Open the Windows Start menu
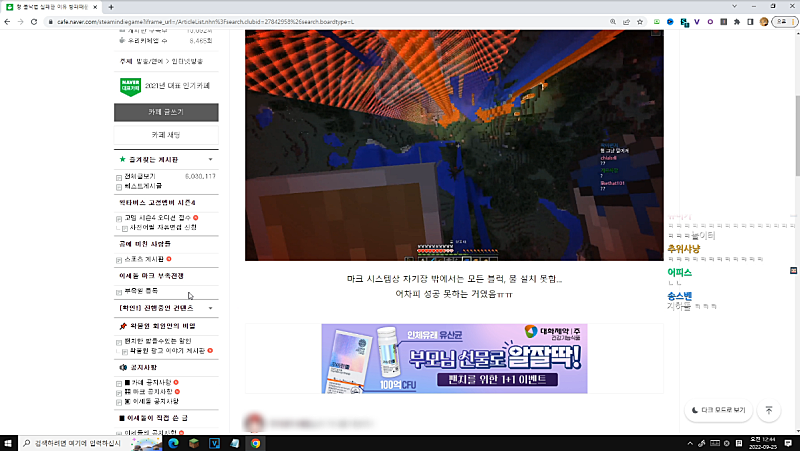Image resolution: width=800 pixels, height=451 pixels. (x=10, y=442)
